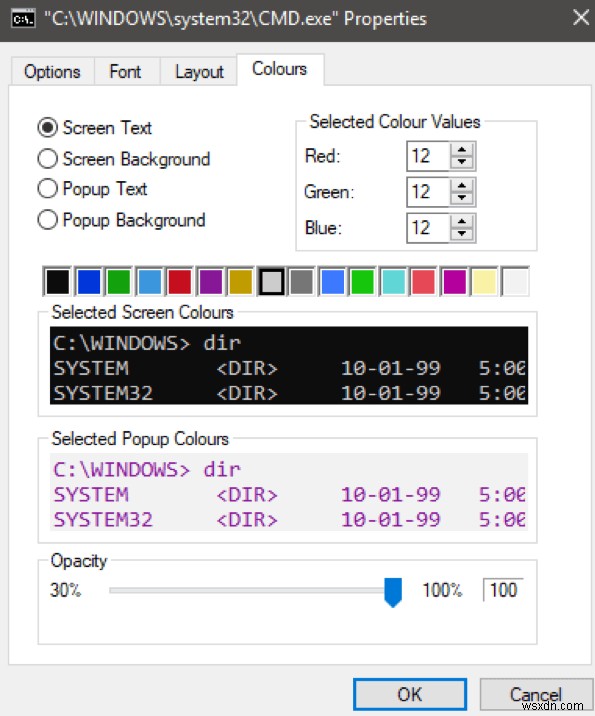Click the Cancel button
This screenshot has width=595, height=716.
coord(536,694)
